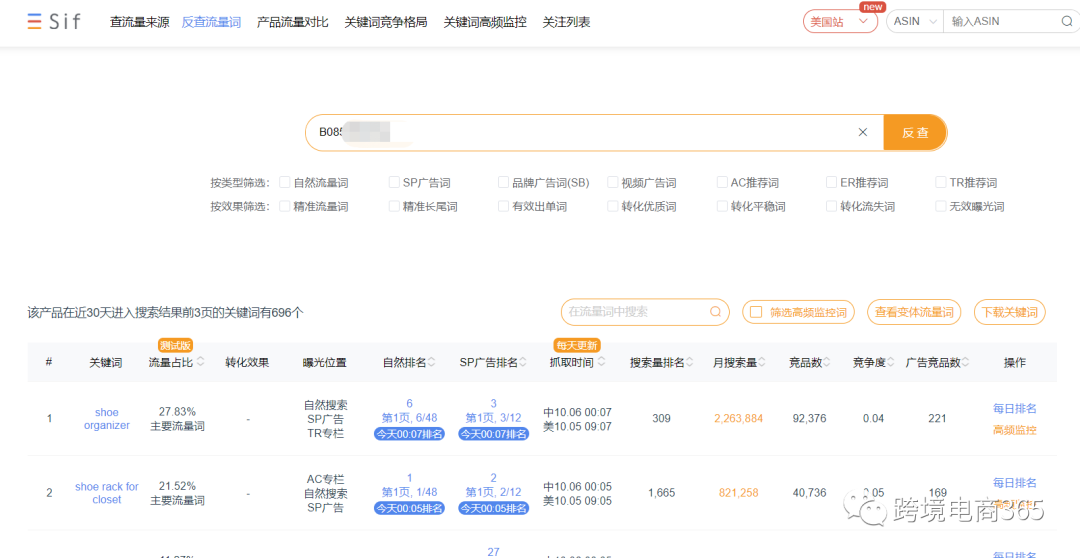The image size is (1080, 558).
Task: Toggle 筛选高频监控词 checkbox button
Action: [798, 312]
